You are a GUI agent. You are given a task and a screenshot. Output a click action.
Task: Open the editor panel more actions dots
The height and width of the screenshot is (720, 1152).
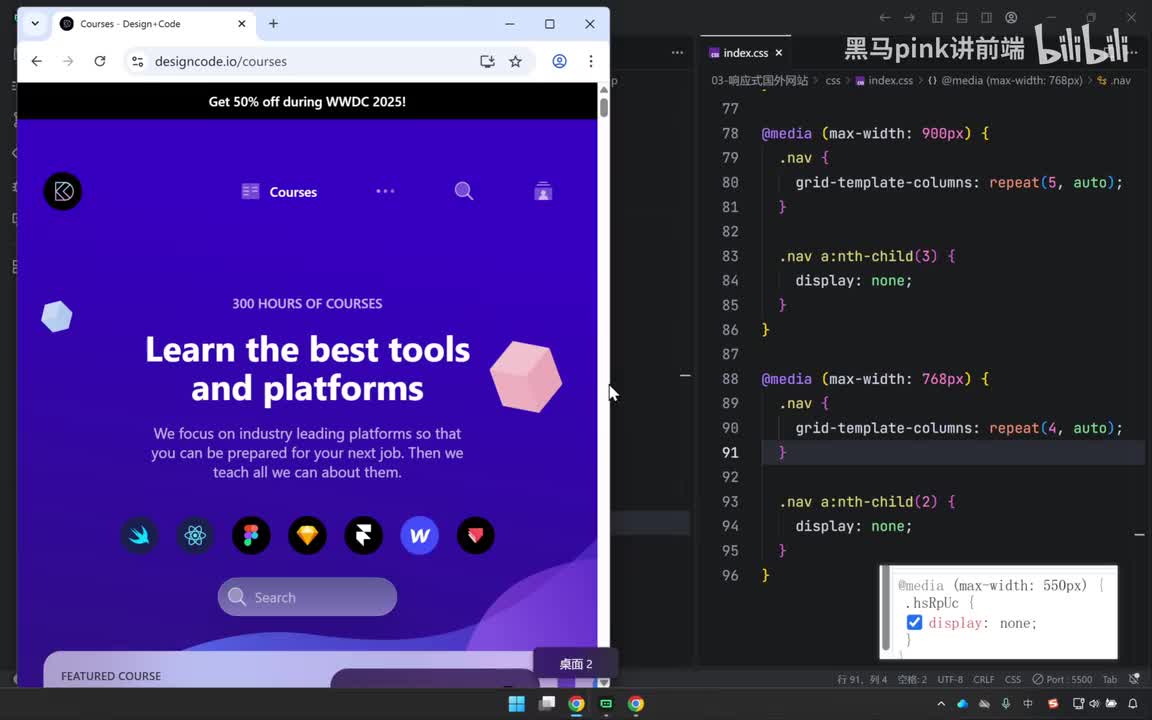tap(677, 52)
